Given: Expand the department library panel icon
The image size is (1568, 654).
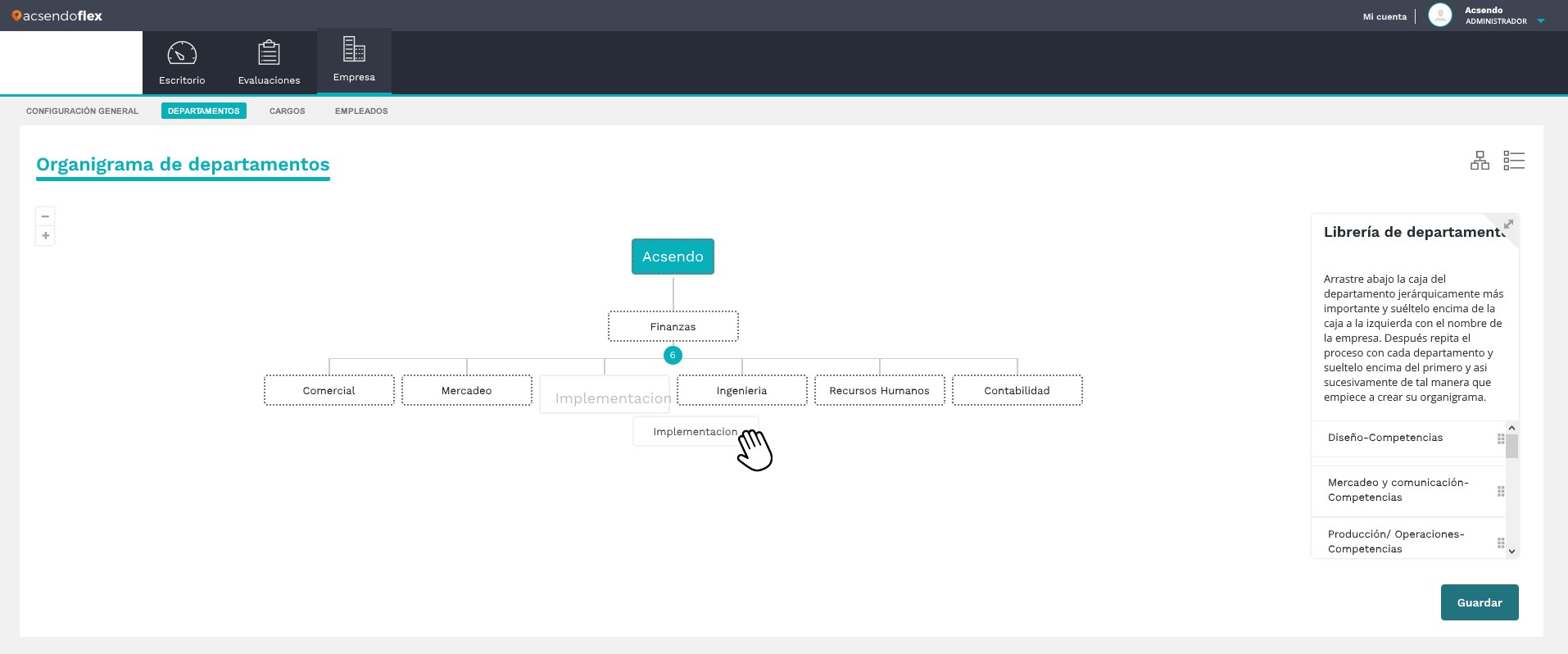Looking at the screenshot, I should pos(1508,225).
